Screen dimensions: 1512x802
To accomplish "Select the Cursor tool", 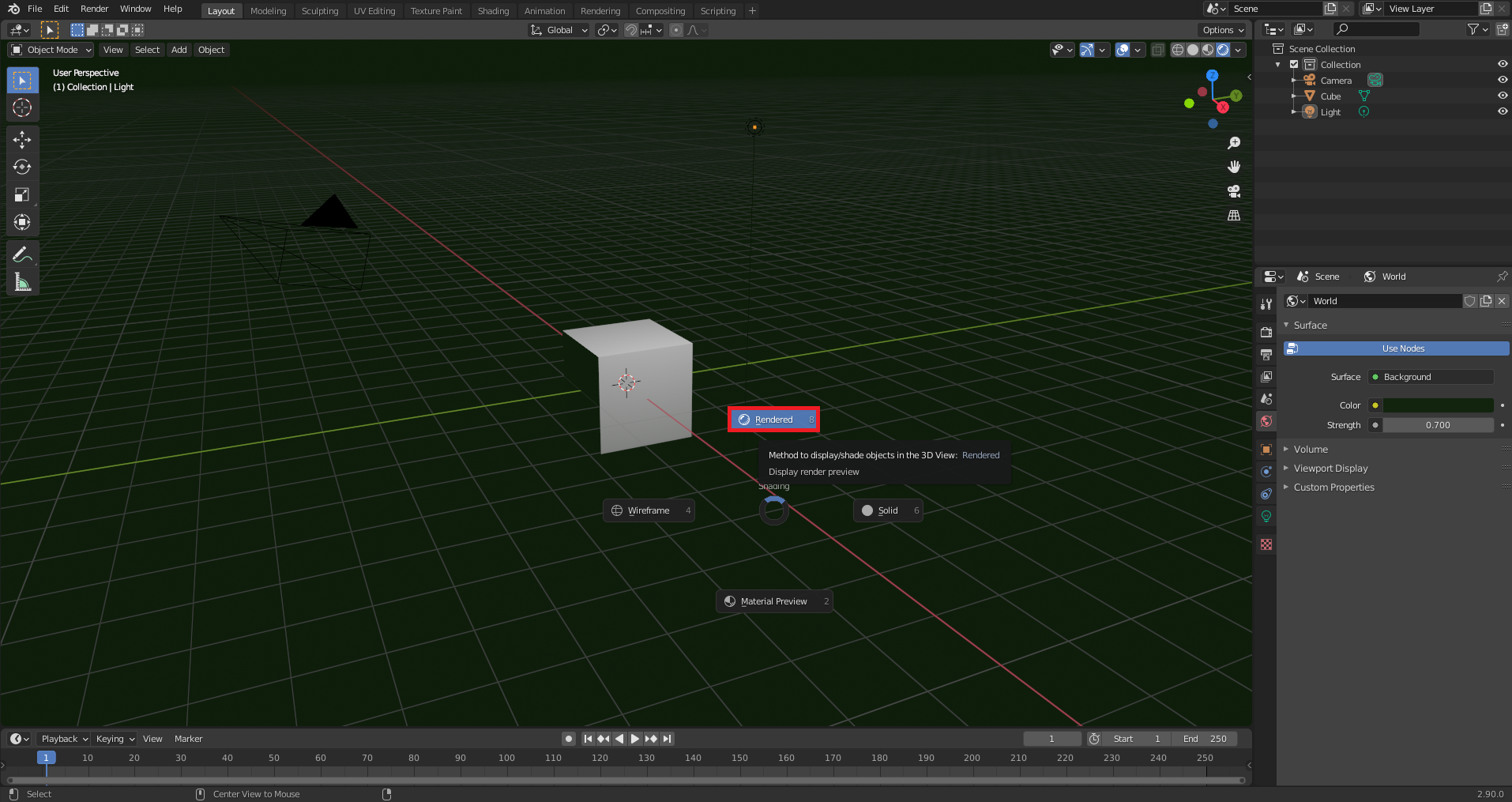I will pos(22,108).
